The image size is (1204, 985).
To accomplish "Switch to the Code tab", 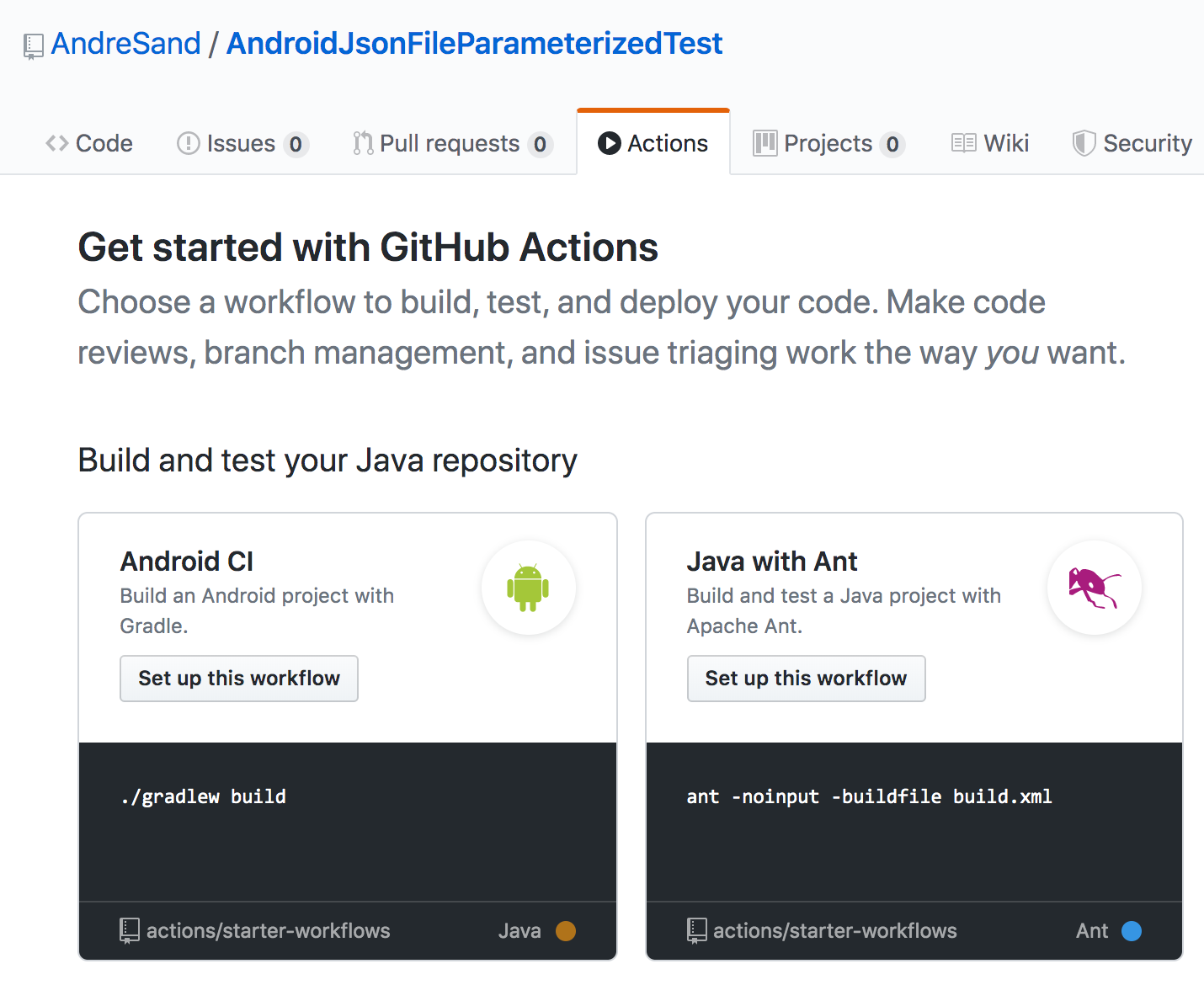I will (x=88, y=143).
